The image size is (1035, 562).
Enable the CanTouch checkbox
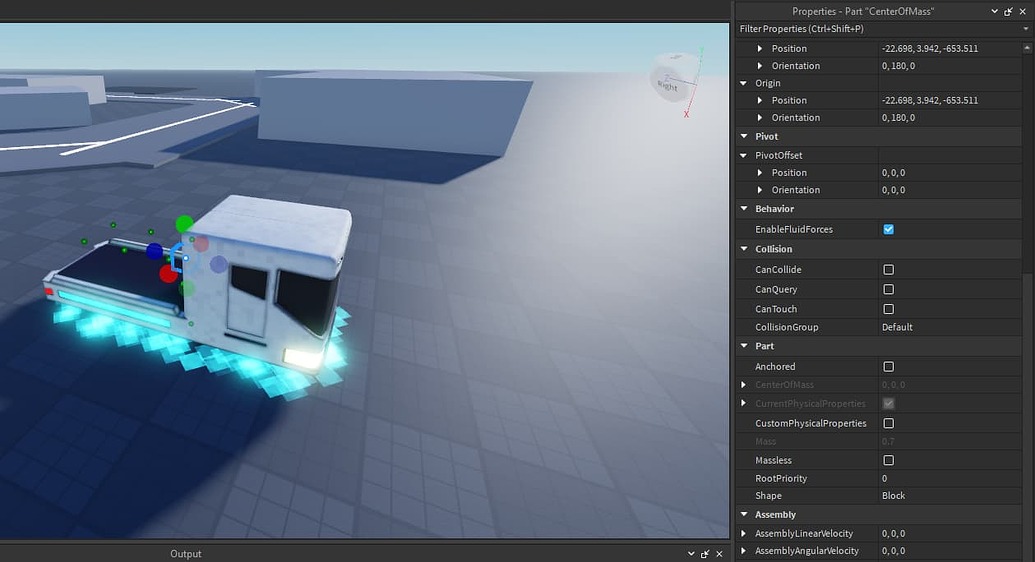[x=888, y=309]
